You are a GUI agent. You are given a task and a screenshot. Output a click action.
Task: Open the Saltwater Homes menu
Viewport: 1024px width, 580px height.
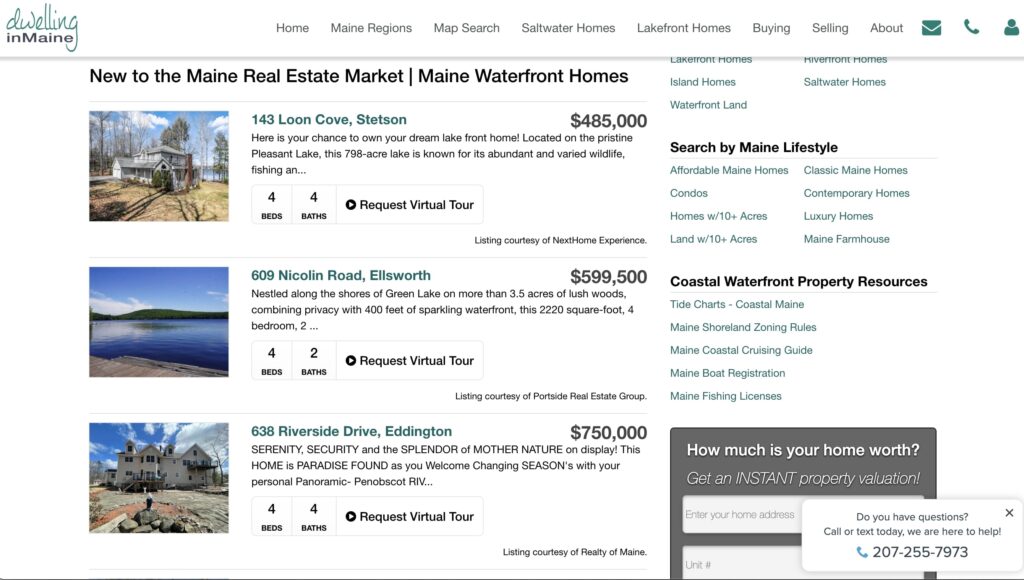568,28
